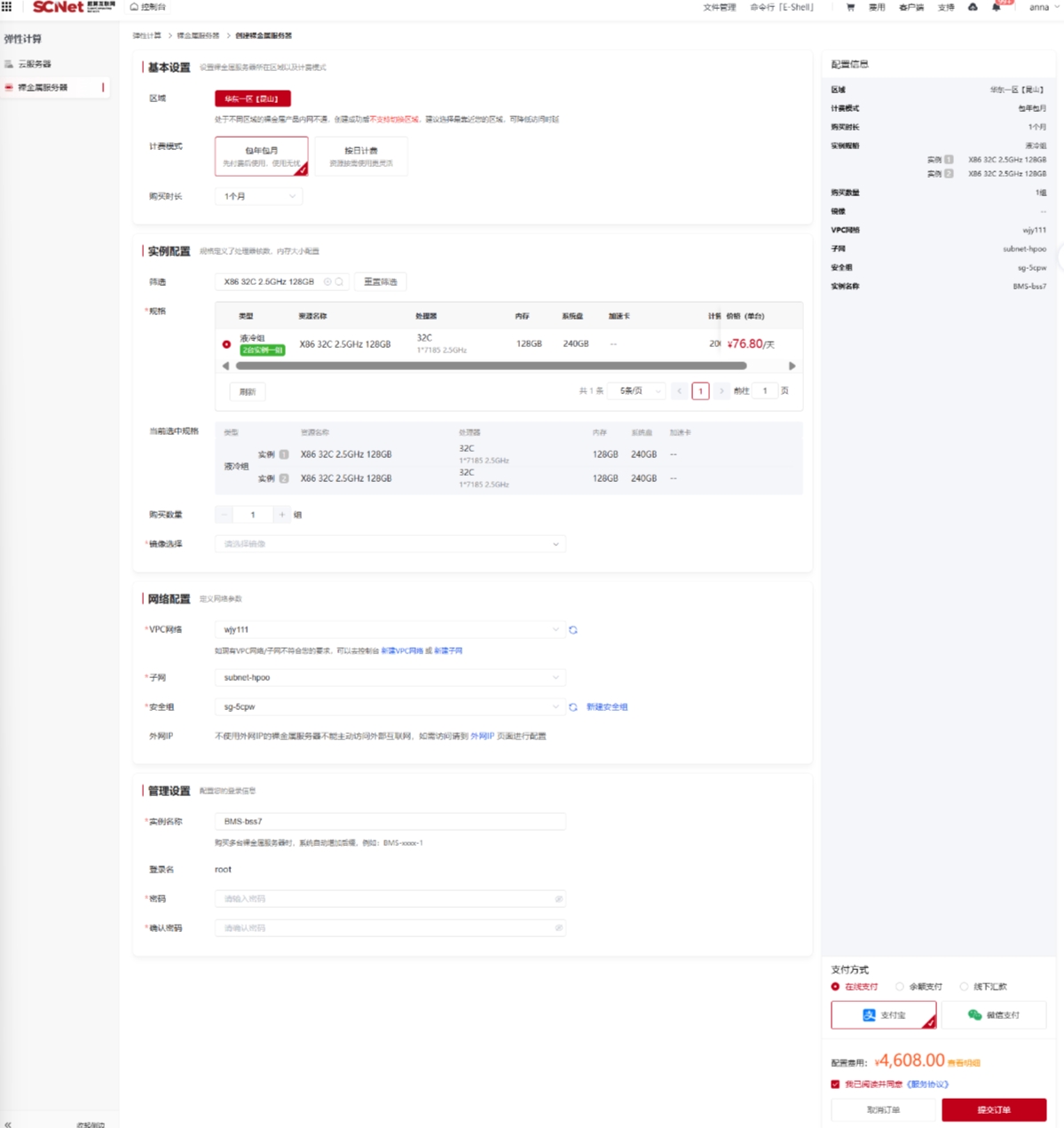Expand the 子网 subnet dropdown
Screen dimensions: 1064x1128
pos(390,677)
